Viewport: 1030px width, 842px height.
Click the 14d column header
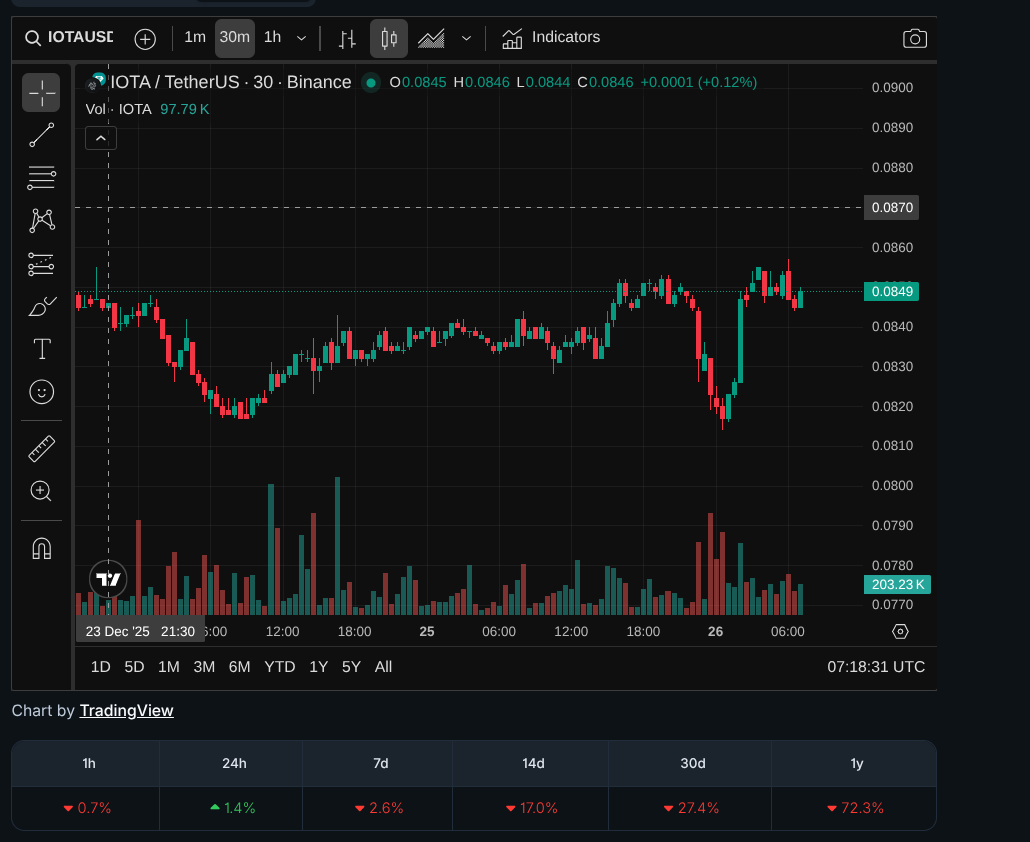[x=533, y=764]
